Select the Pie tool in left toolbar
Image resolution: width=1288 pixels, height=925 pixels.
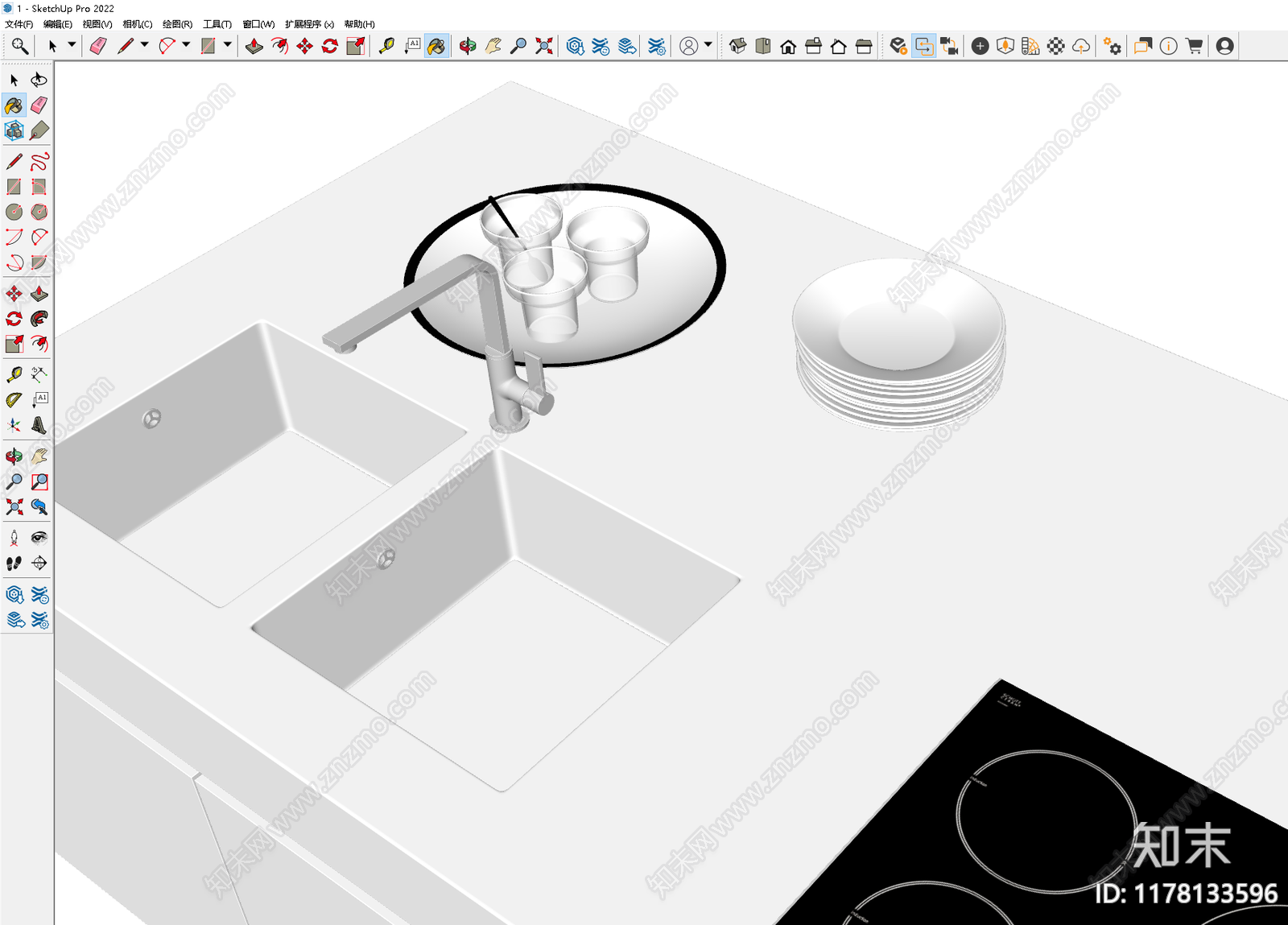pos(39,262)
